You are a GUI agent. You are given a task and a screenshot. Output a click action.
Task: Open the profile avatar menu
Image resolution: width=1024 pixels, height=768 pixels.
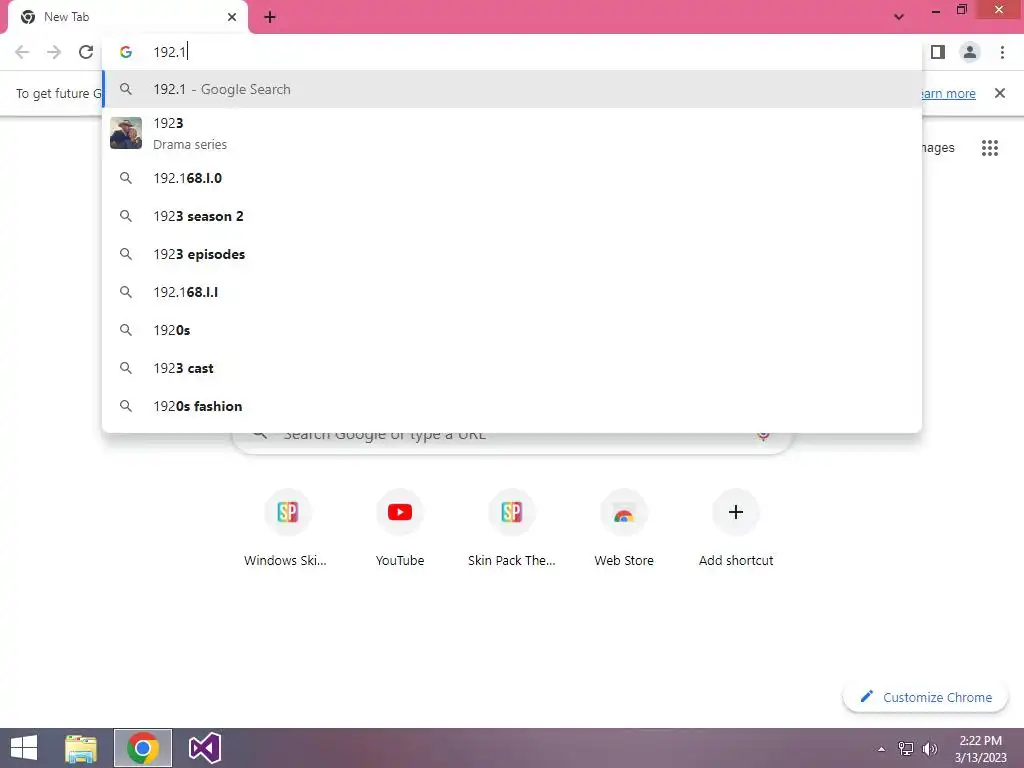coord(970,52)
